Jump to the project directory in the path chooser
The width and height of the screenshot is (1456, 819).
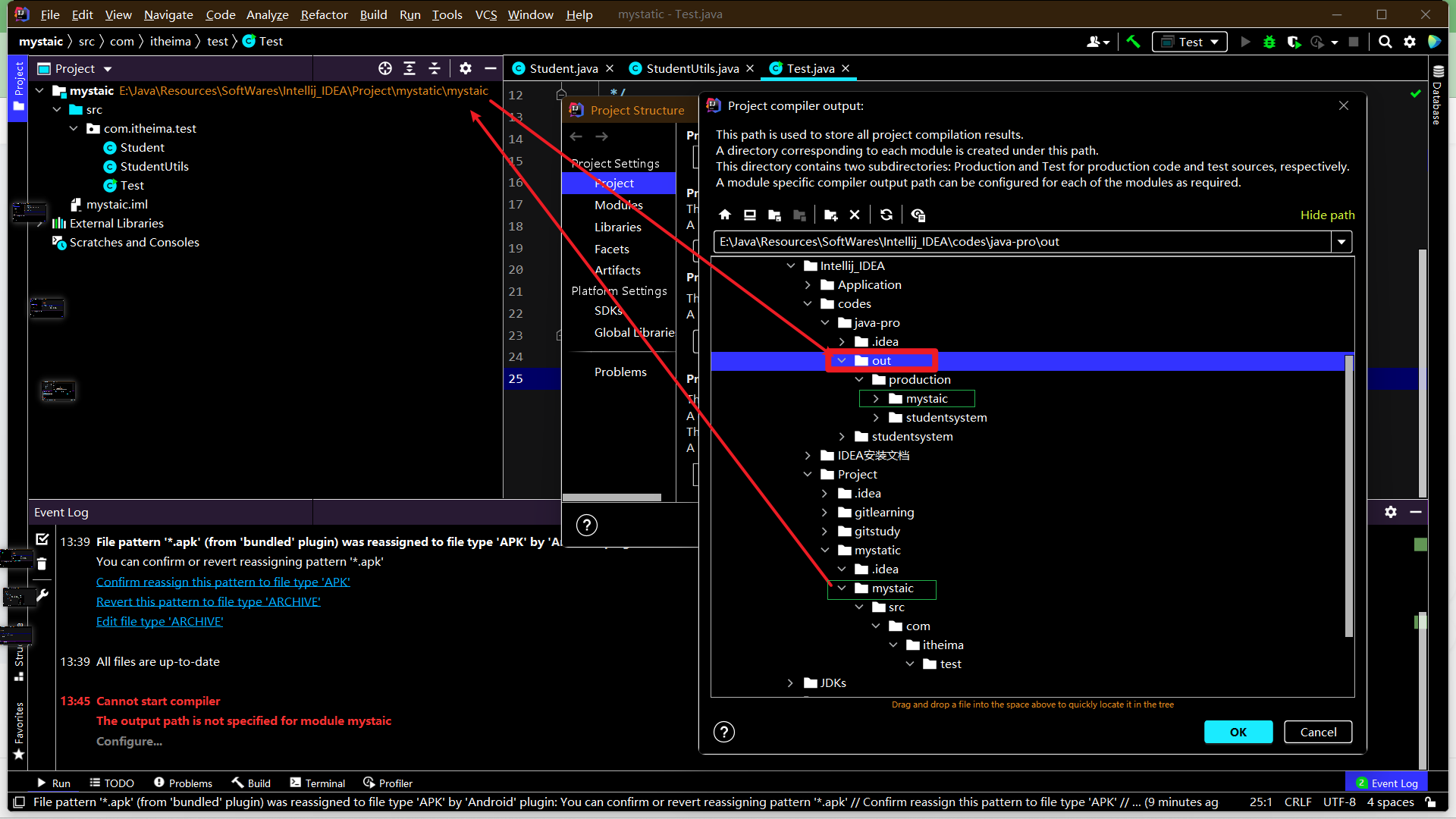(774, 215)
